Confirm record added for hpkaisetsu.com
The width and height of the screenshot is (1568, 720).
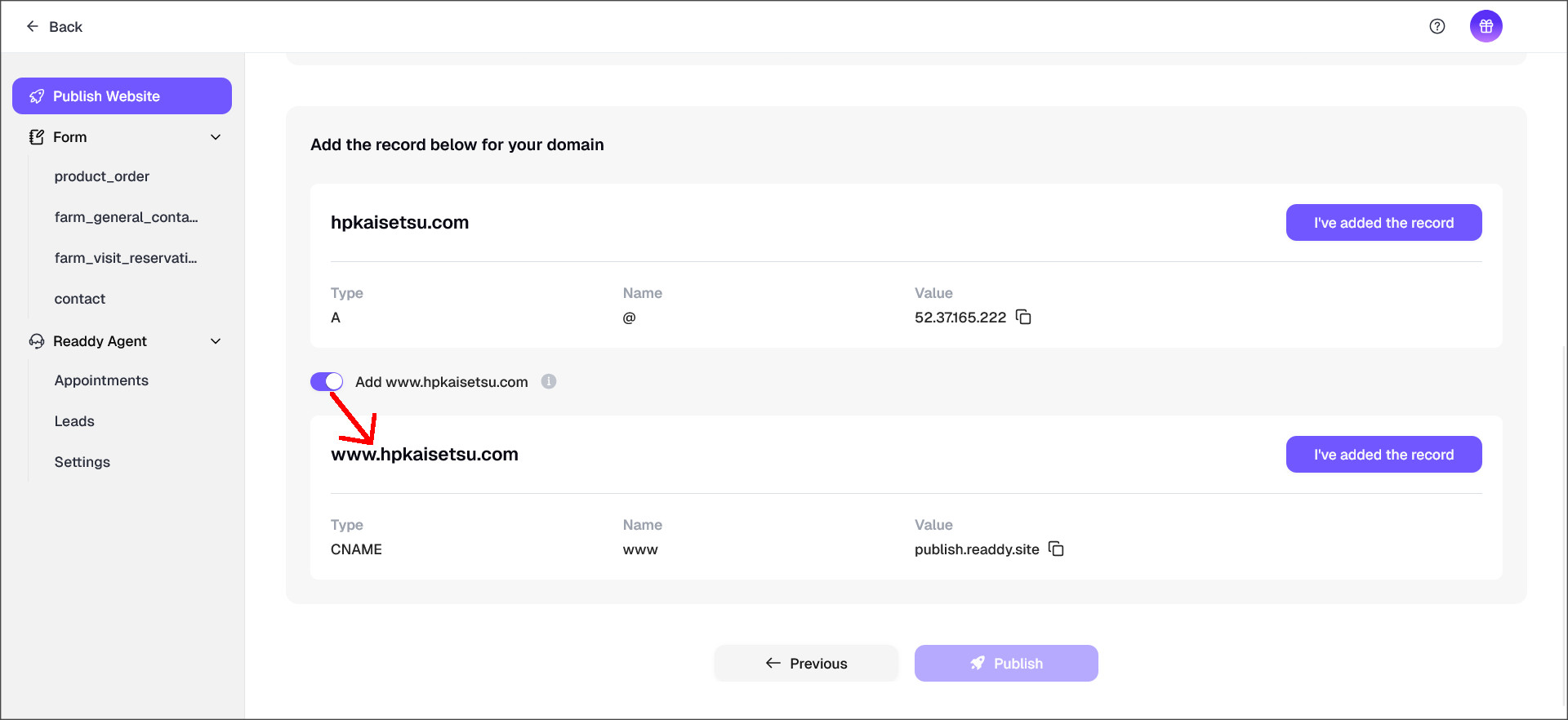(x=1383, y=223)
